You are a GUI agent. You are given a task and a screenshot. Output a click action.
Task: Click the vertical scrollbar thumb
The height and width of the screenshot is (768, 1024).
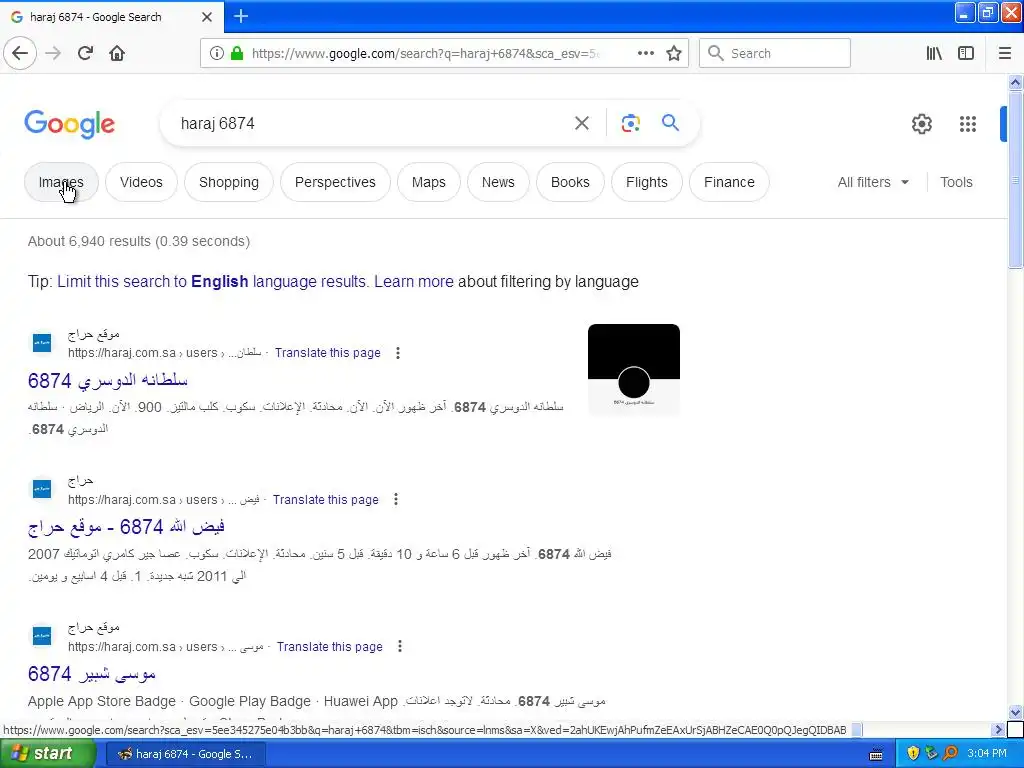(1015, 180)
